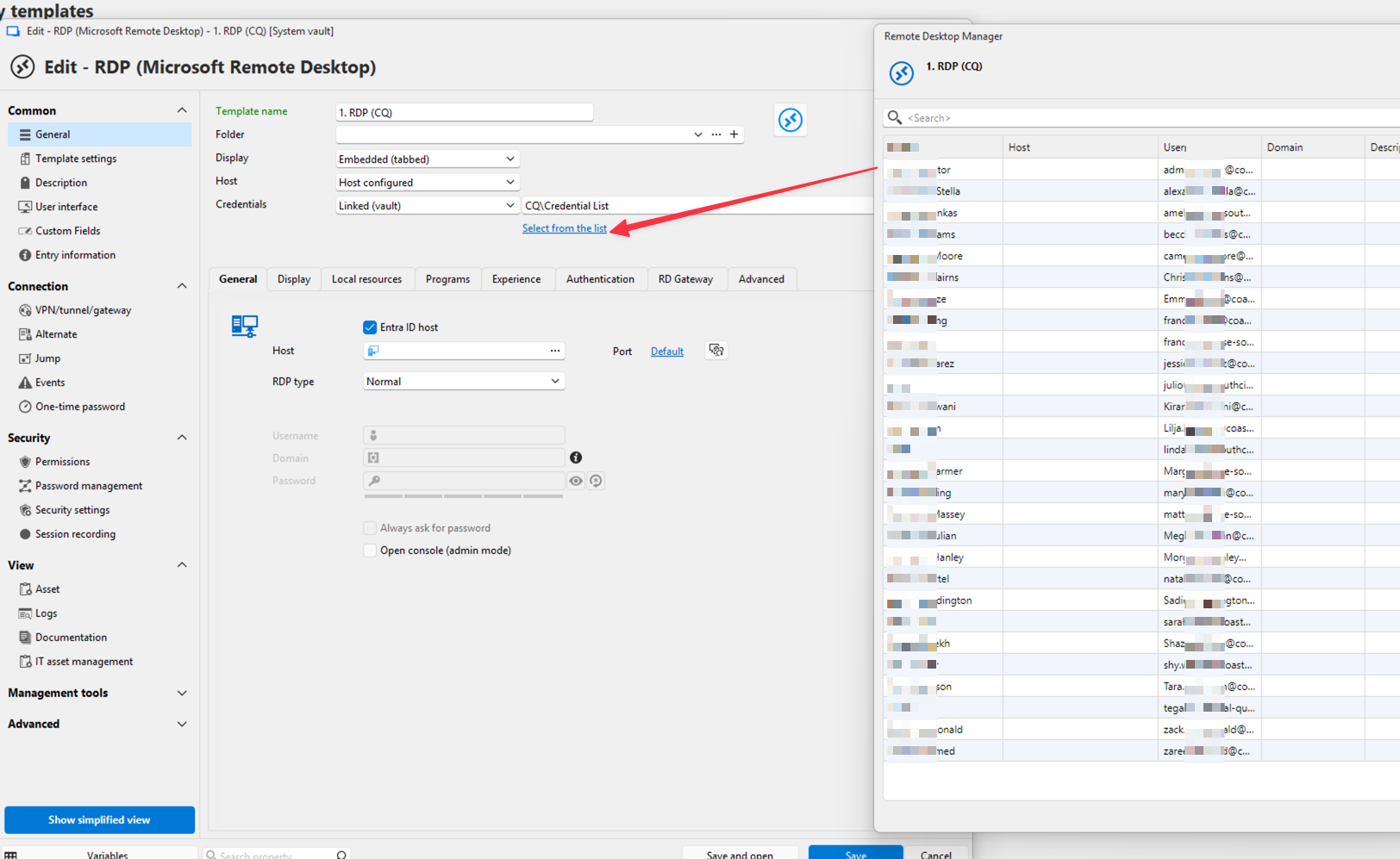Screen dimensions: 1400x859
Task: Open the Display mode dropdown
Action: point(428,159)
